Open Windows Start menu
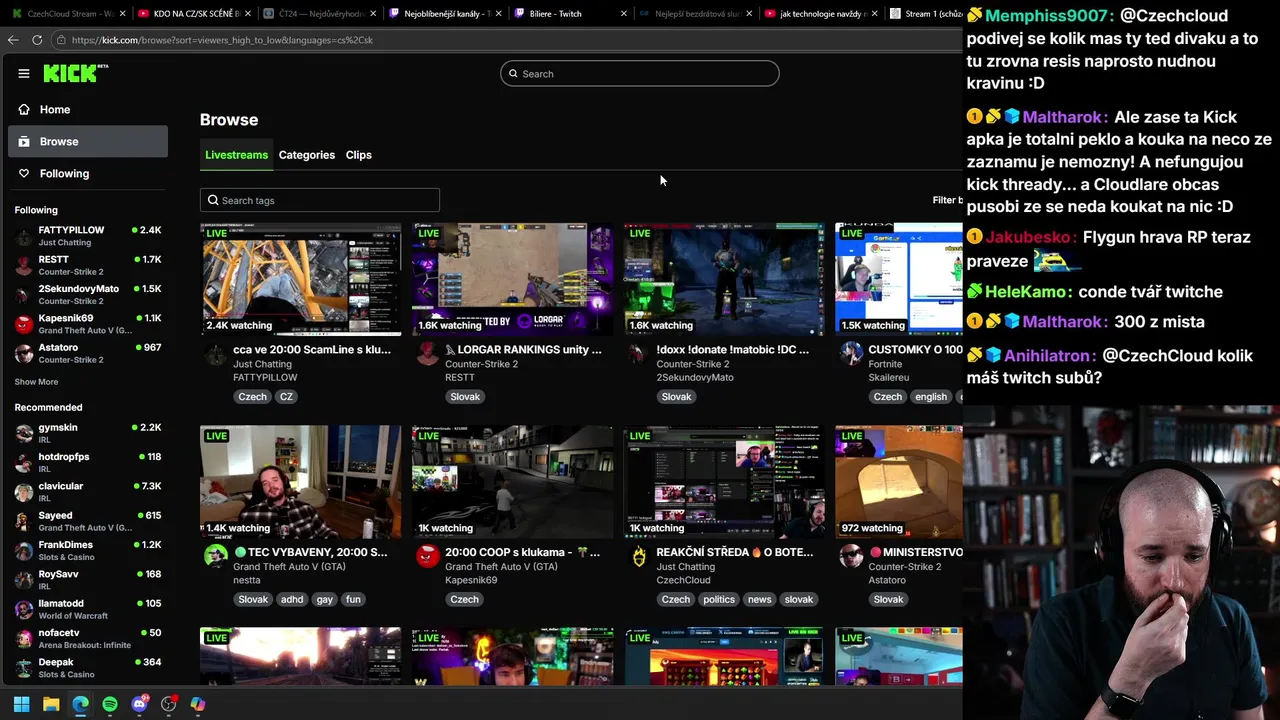The width and height of the screenshot is (1280, 720). 21,704
